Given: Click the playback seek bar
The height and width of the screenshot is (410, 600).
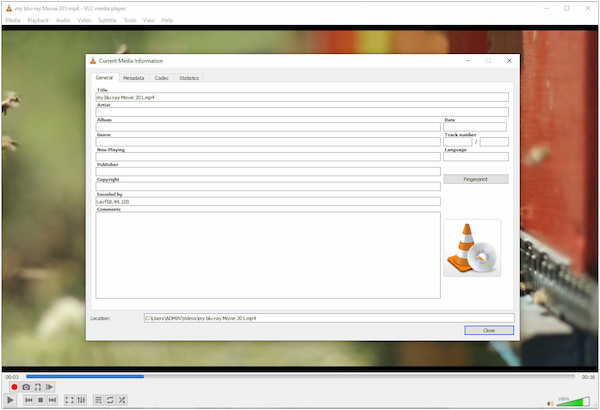Looking at the screenshot, I should click(300, 377).
